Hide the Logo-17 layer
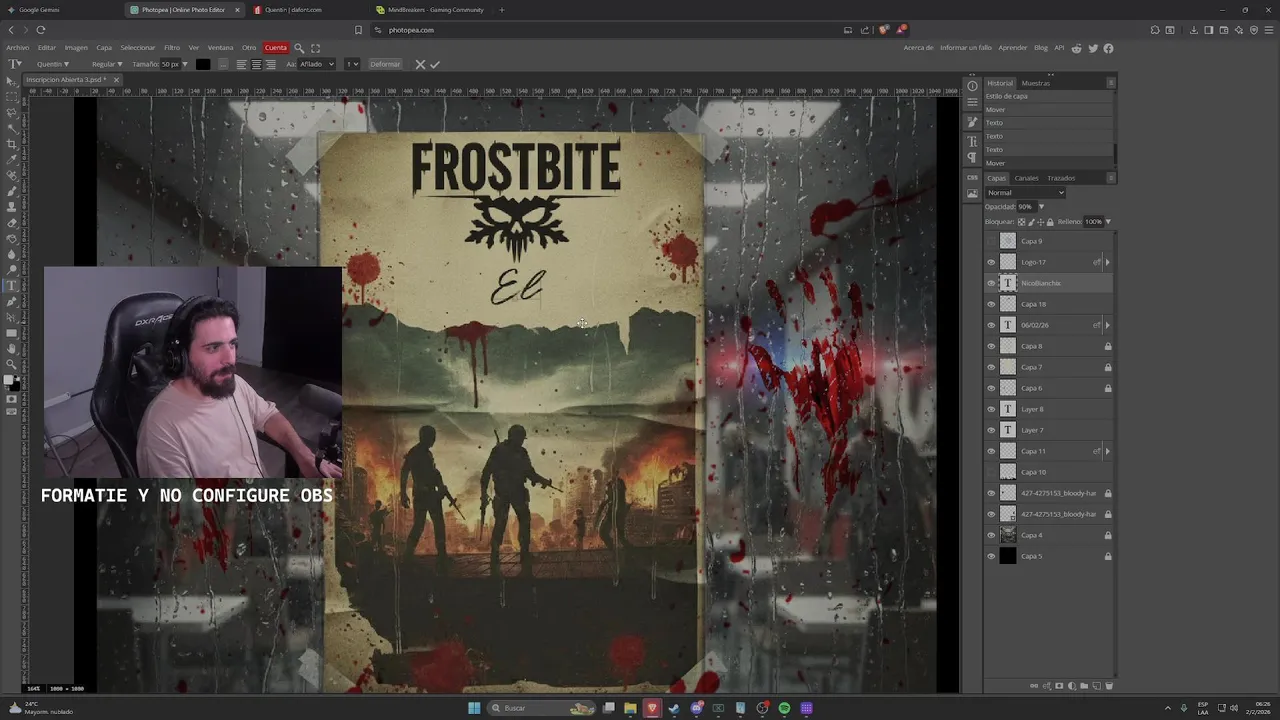This screenshot has height=720, width=1280. coord(991,262)
